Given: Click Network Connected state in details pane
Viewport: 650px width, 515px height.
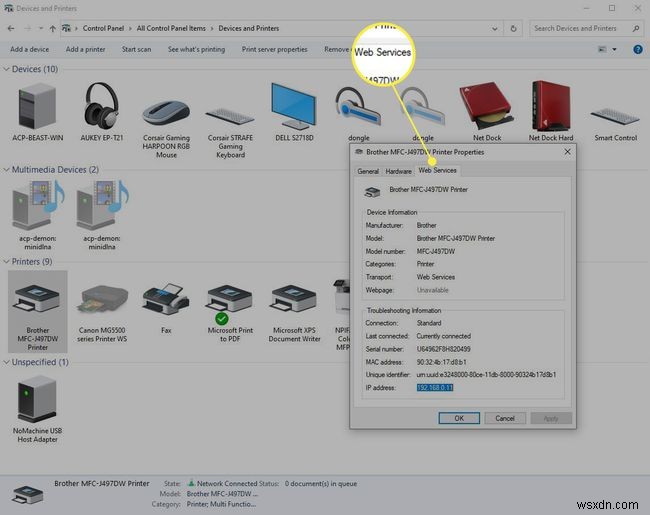Looking at the screenshot, I should tap(227, 483).
